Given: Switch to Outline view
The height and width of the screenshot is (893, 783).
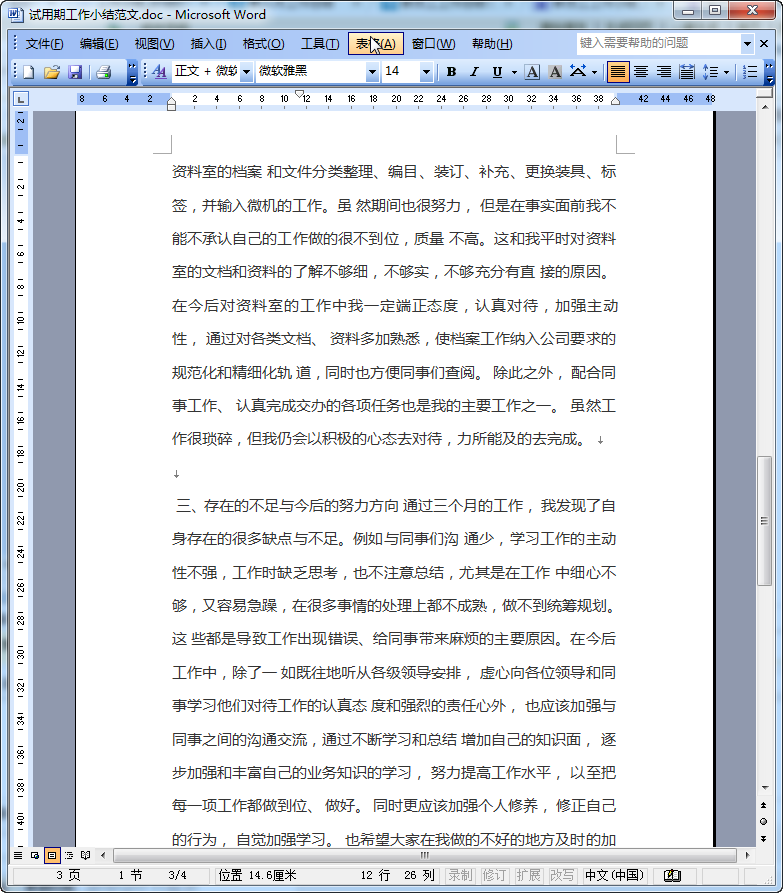Looking at the screenshot, I should 69,855.
